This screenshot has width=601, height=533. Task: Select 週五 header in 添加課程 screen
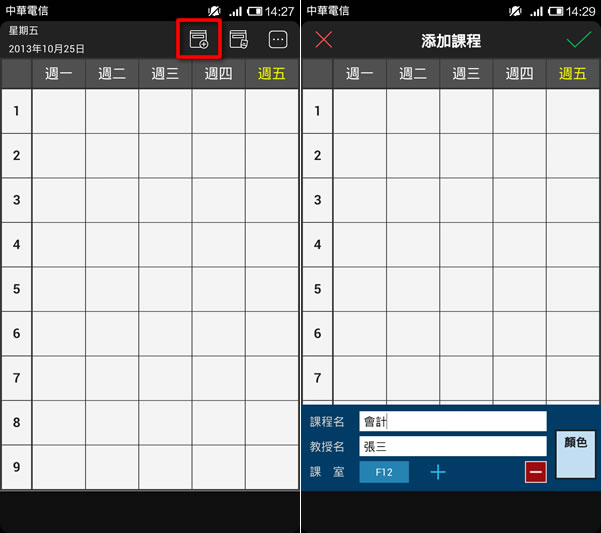pos(573,73)
